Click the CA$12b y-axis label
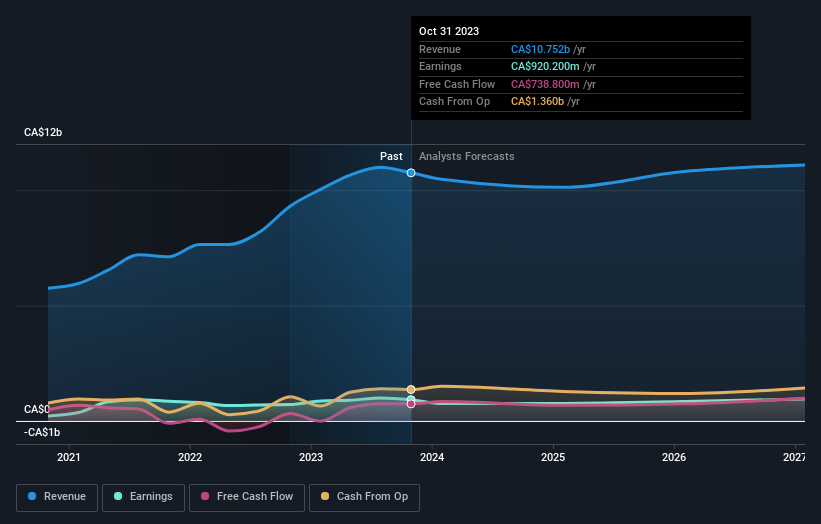This screenshot has width=821, height=524. pos(43,132)
